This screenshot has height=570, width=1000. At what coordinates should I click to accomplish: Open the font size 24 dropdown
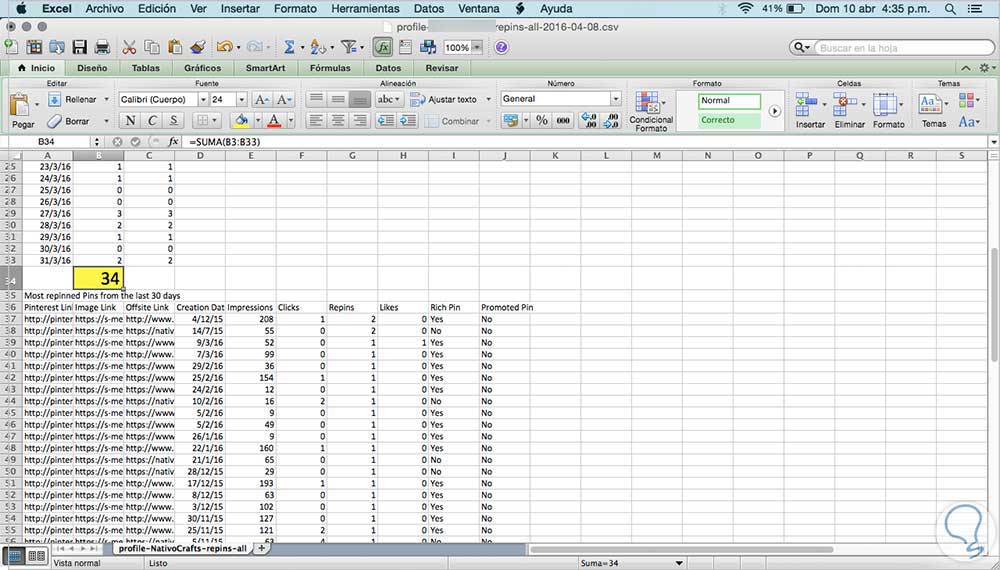pos(241,99)
